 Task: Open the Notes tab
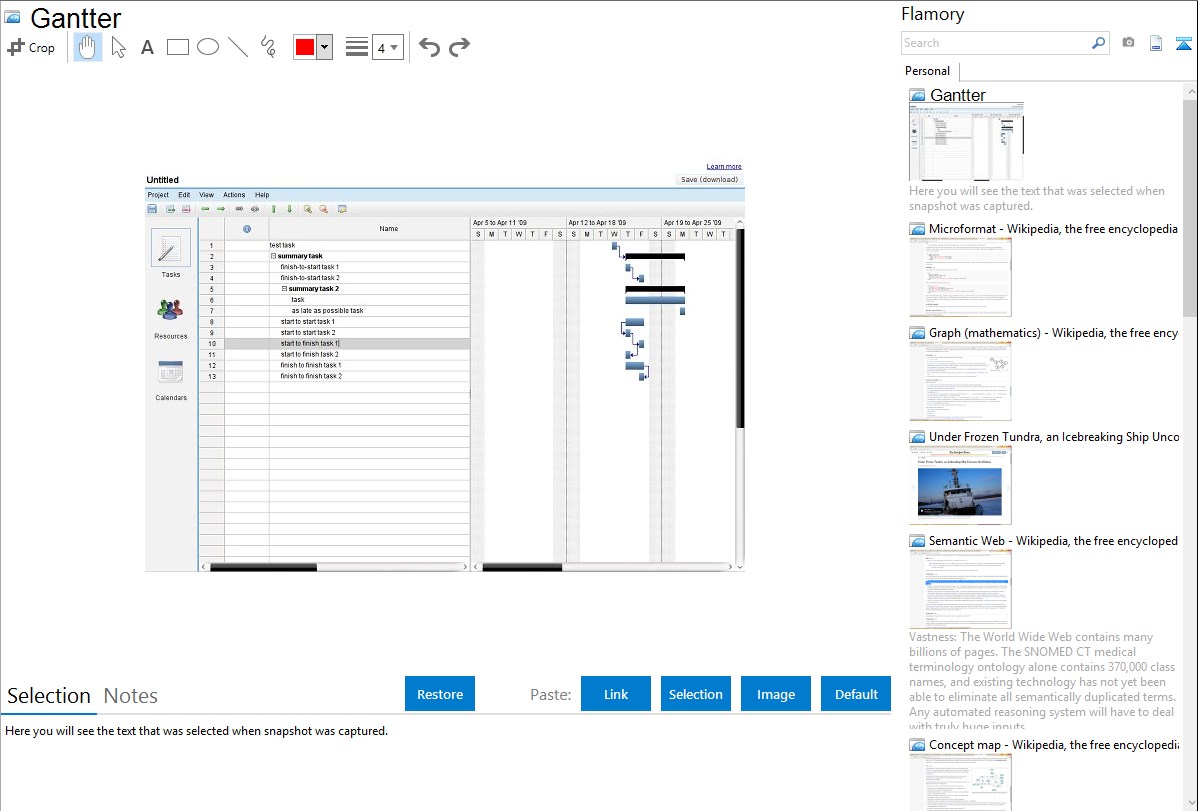pos(131,696)
